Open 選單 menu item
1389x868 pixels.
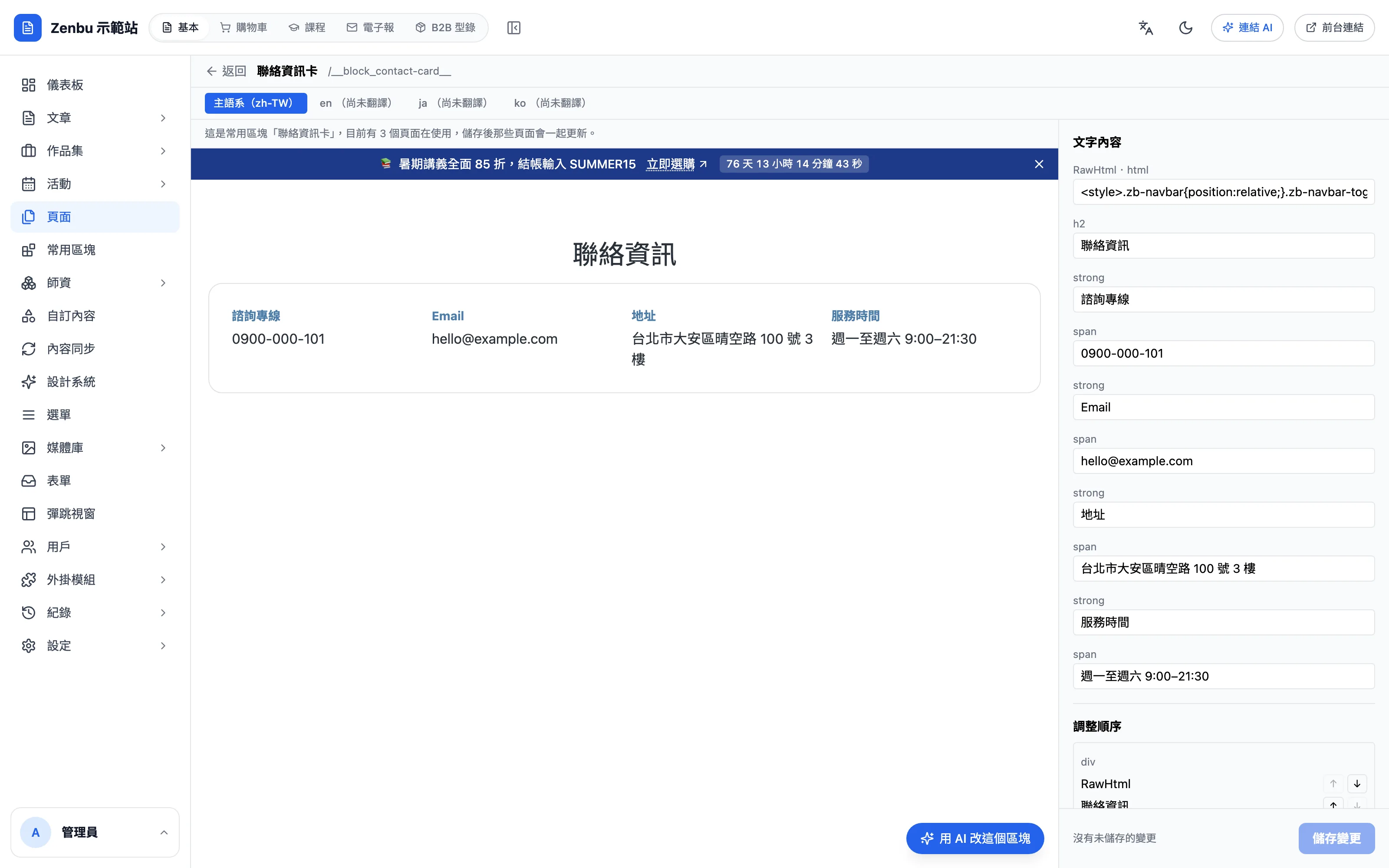pyautogui.click(x=95, y=414)
